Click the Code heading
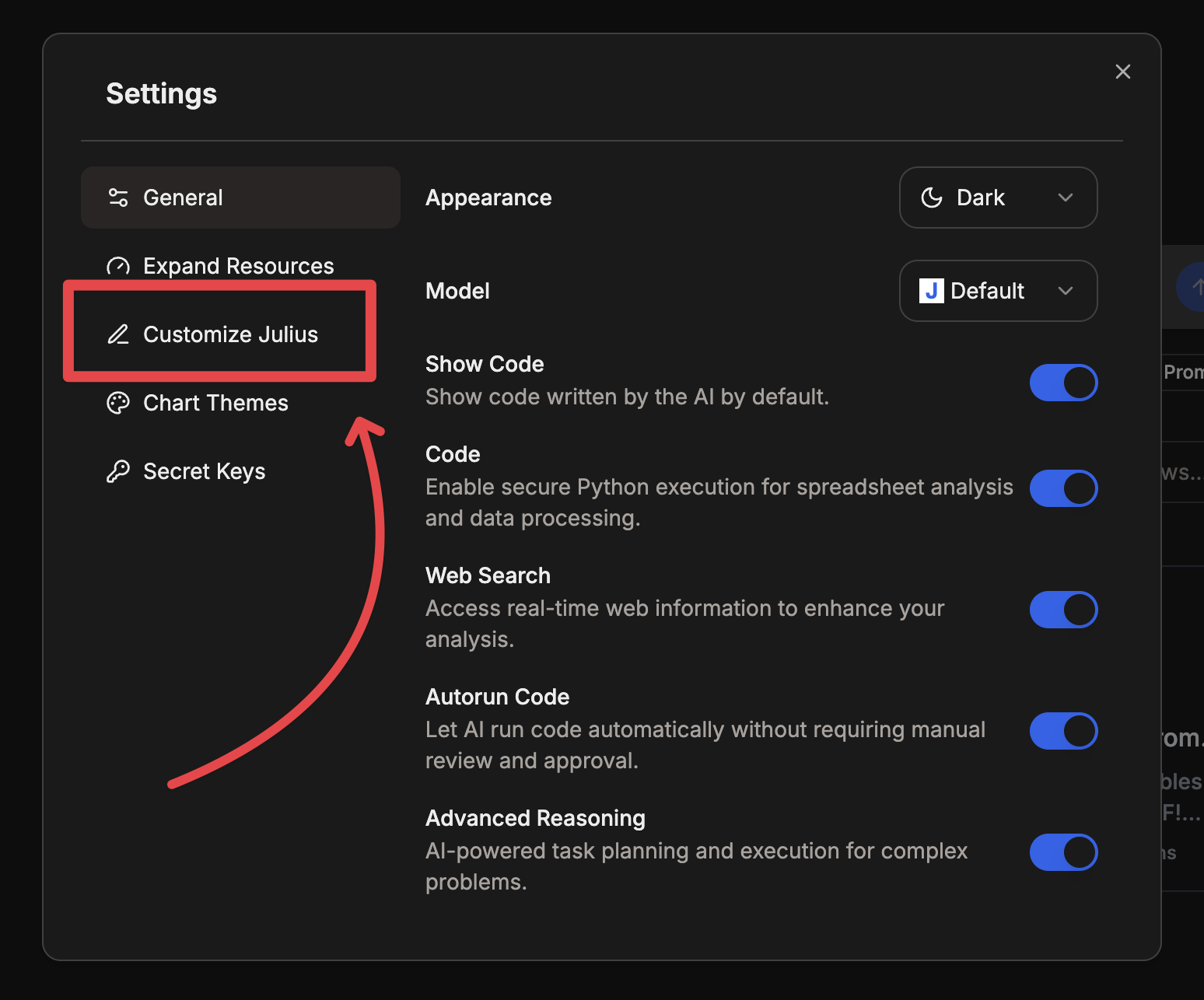This screenshot has width=1204, height=1000. click(x=453, y=454)
